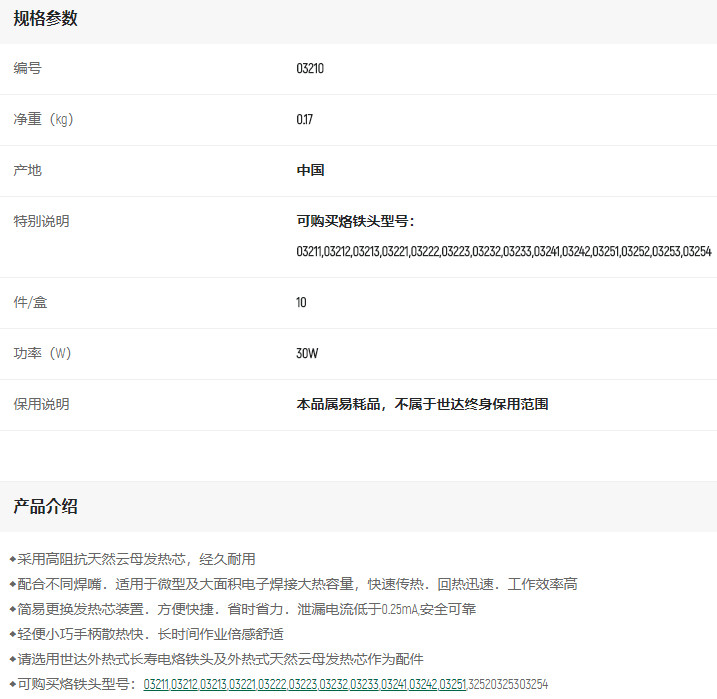717x699 pixels.
Task: Open the 03211 soldering tip link
Action: click(x=157, y=684)
